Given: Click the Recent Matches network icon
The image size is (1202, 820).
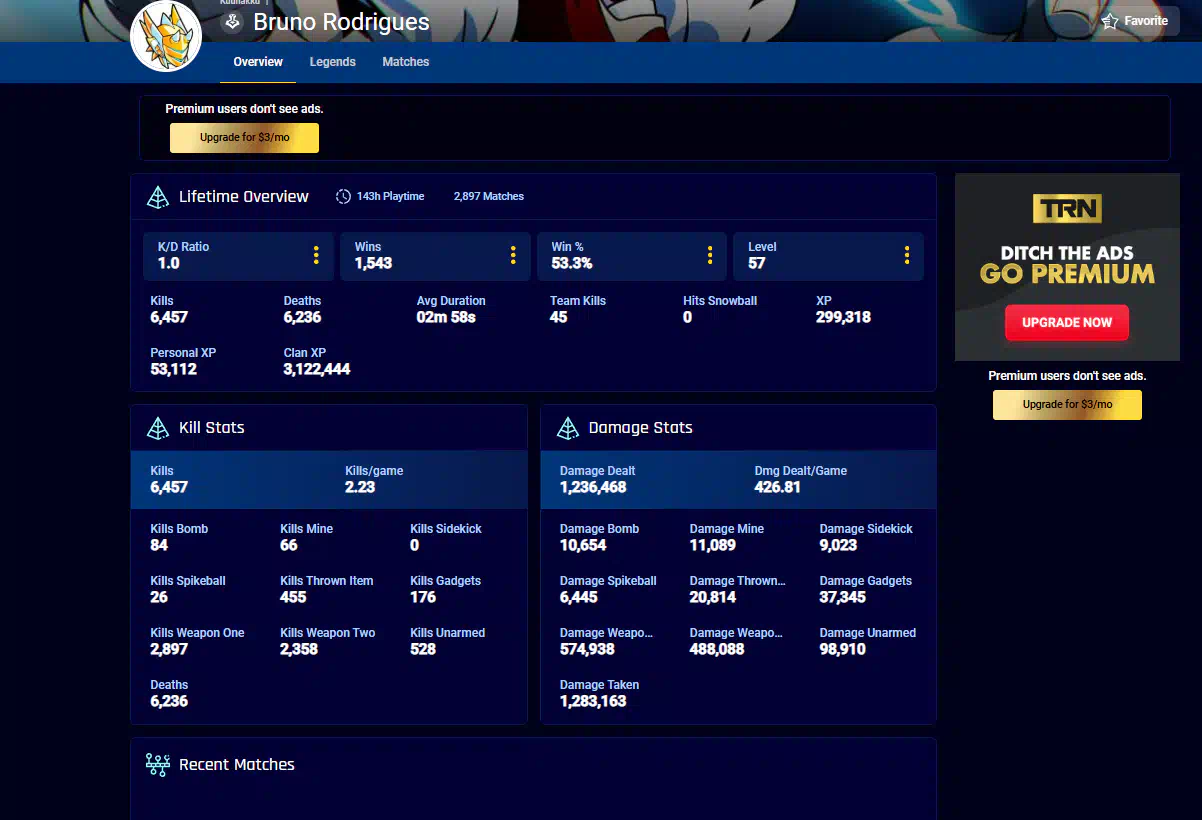Looking at the screenshot, I should [158, 765].
